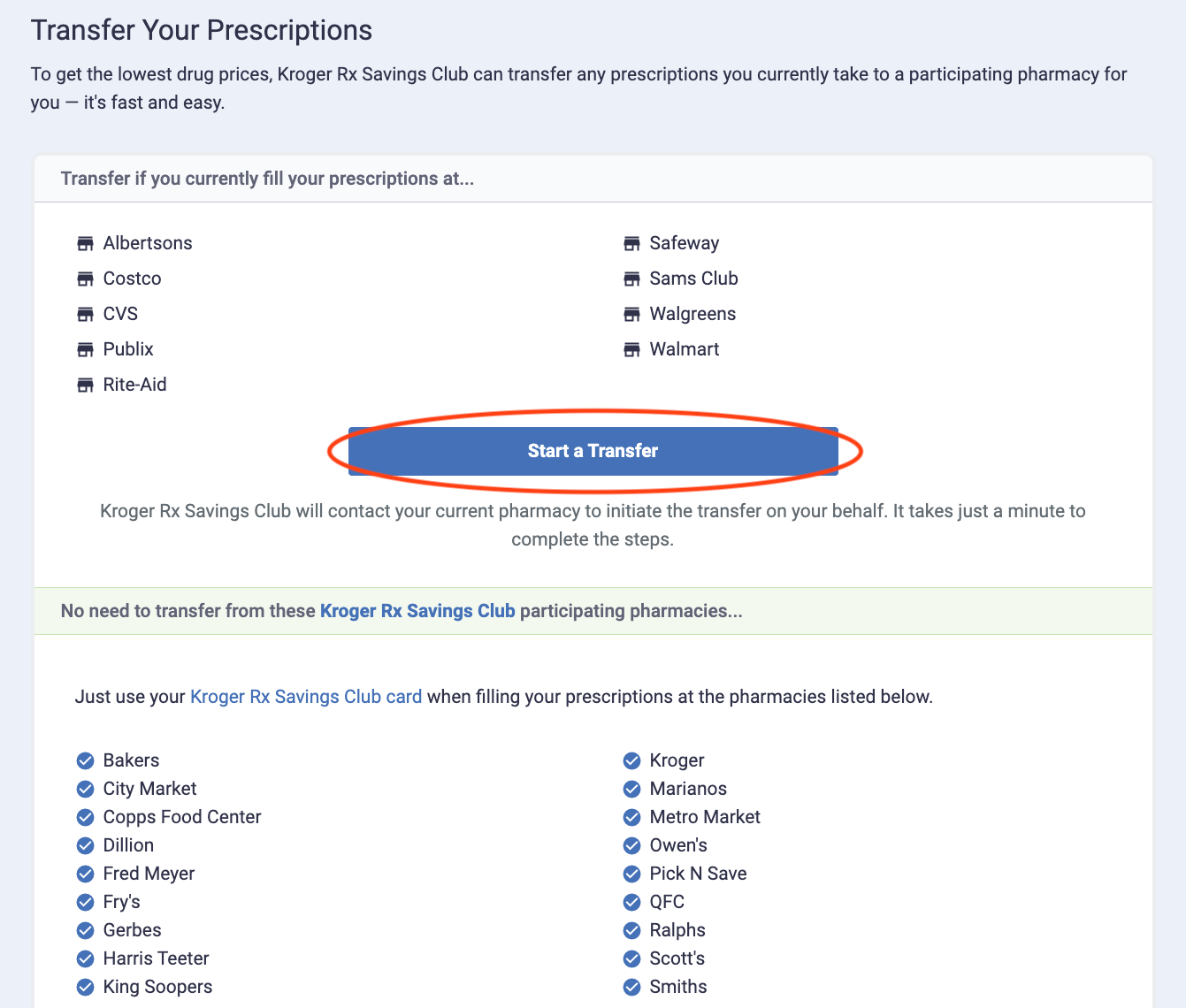Click the Ralphs pharmacy name

tap(677, 930)
